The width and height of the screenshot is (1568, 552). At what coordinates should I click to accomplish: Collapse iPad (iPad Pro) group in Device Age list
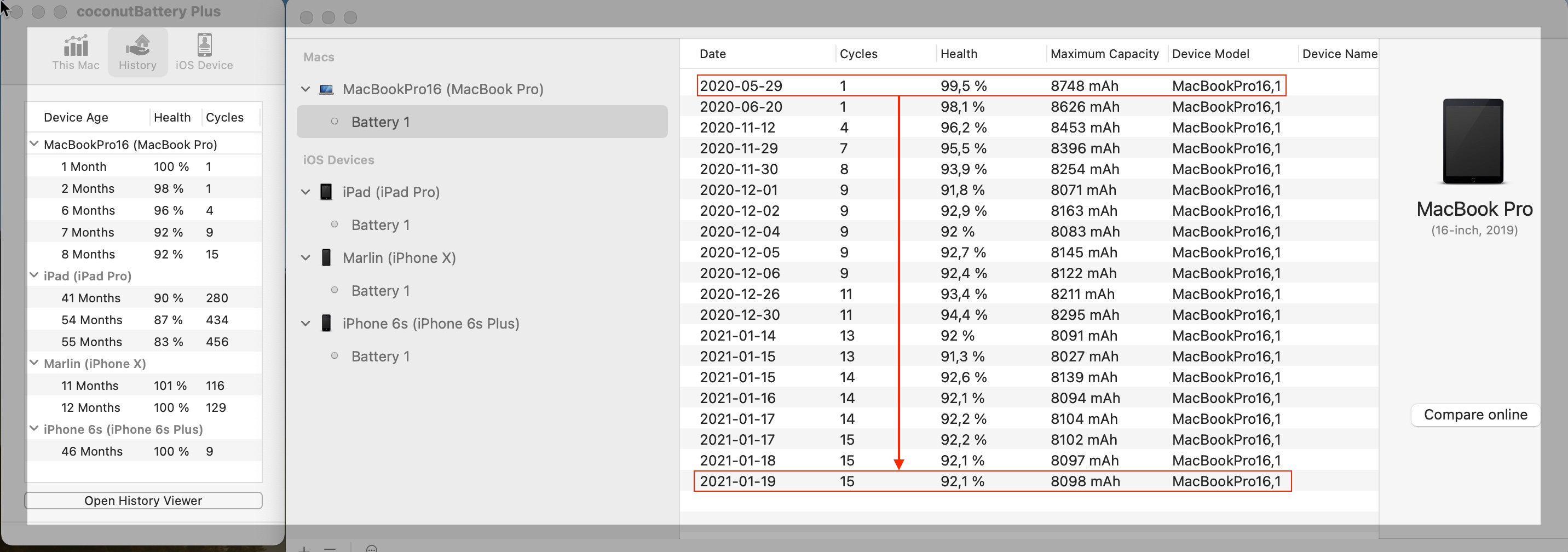[x=34, y=275]
